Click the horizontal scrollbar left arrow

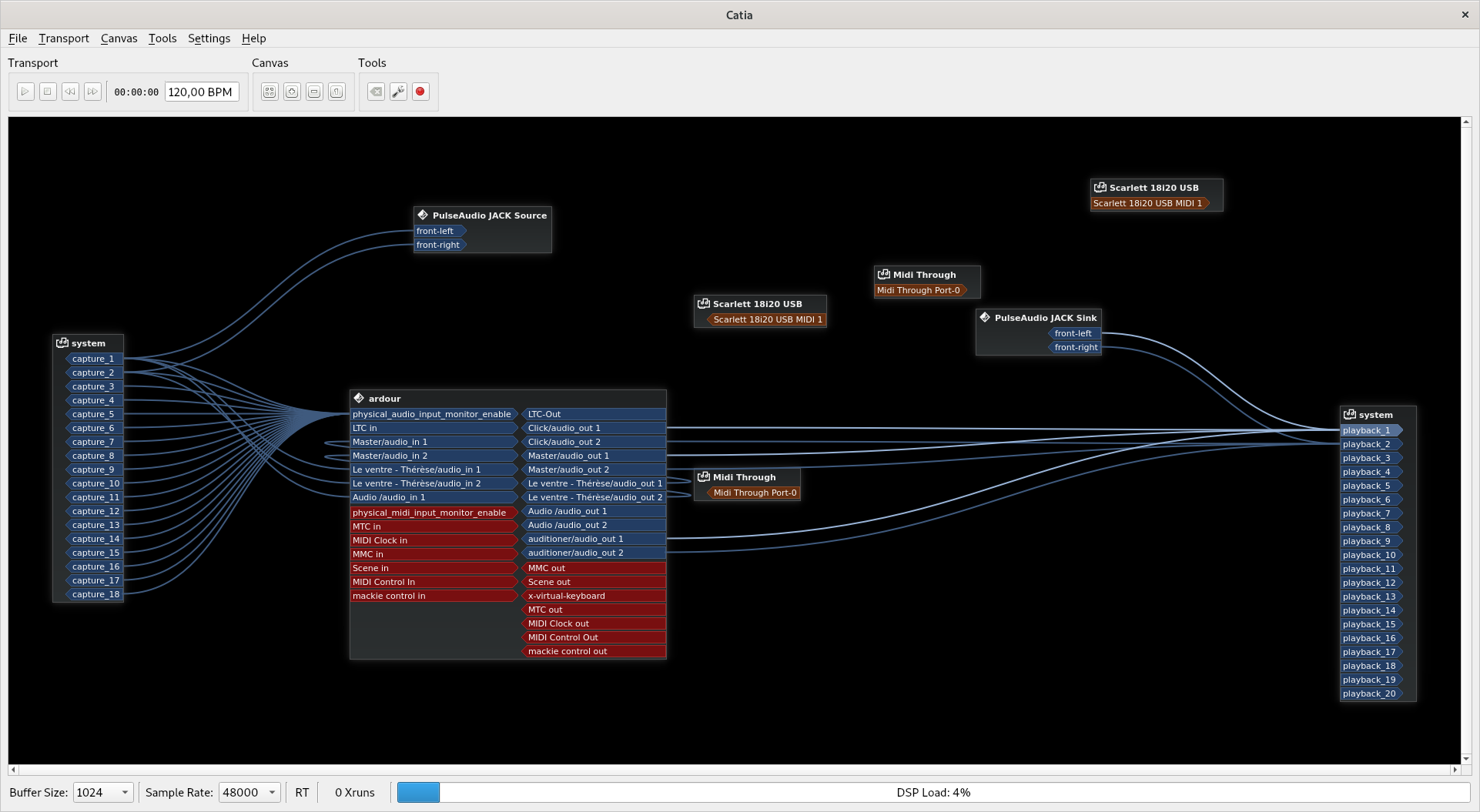coord(13,770)
